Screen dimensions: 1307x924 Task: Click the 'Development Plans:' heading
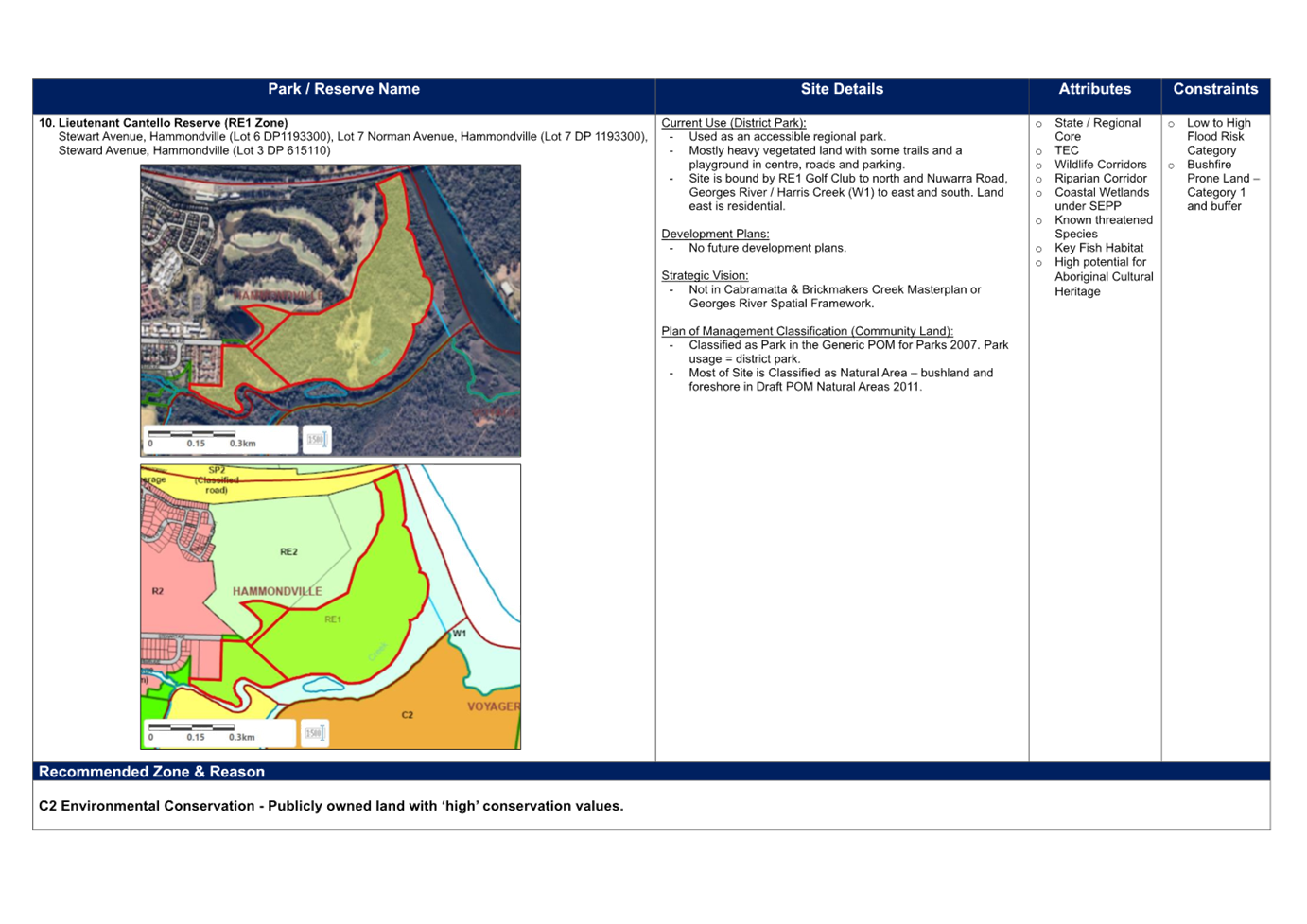(715, 234)
